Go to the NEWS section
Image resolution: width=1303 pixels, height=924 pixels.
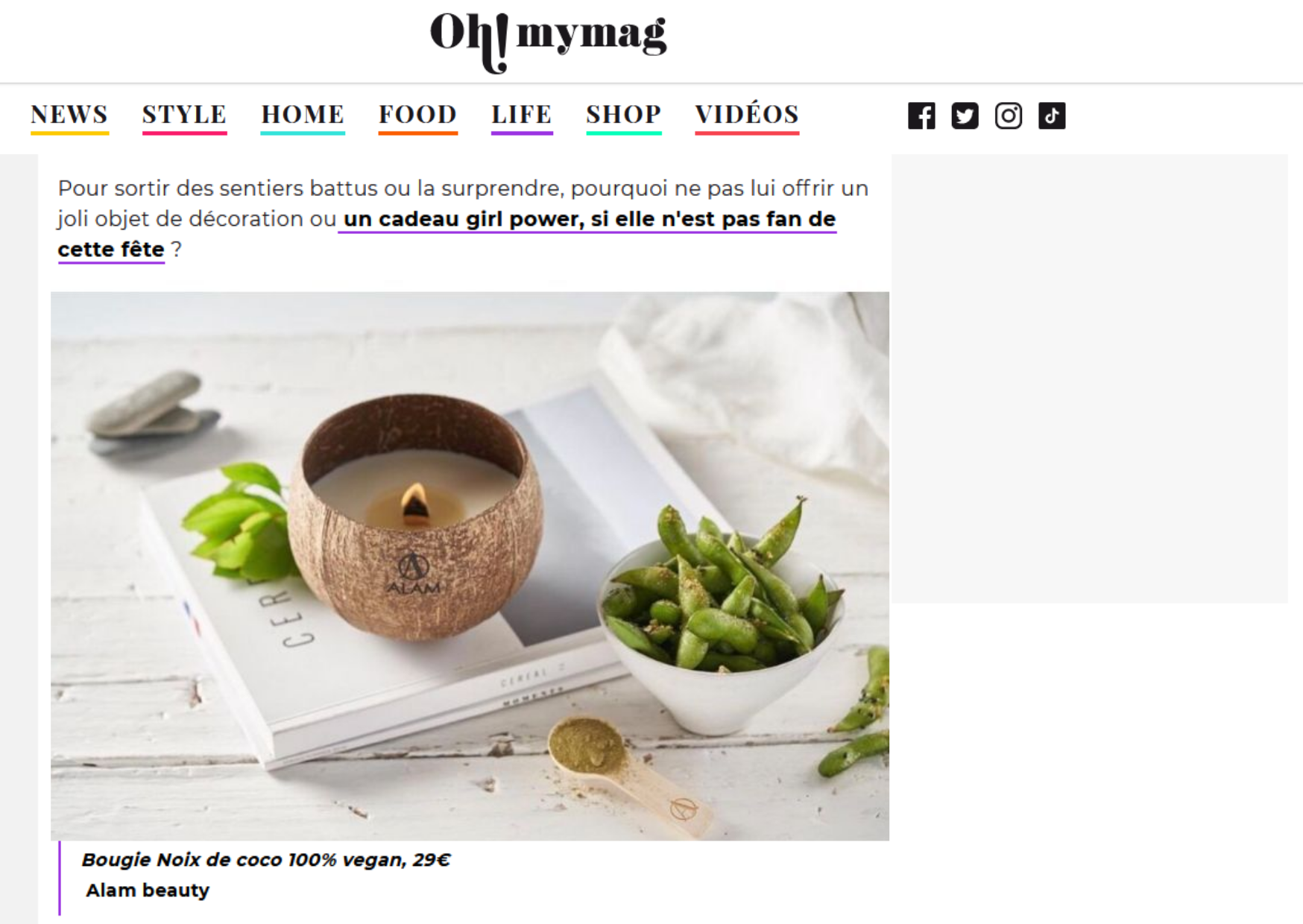point(69,115)
